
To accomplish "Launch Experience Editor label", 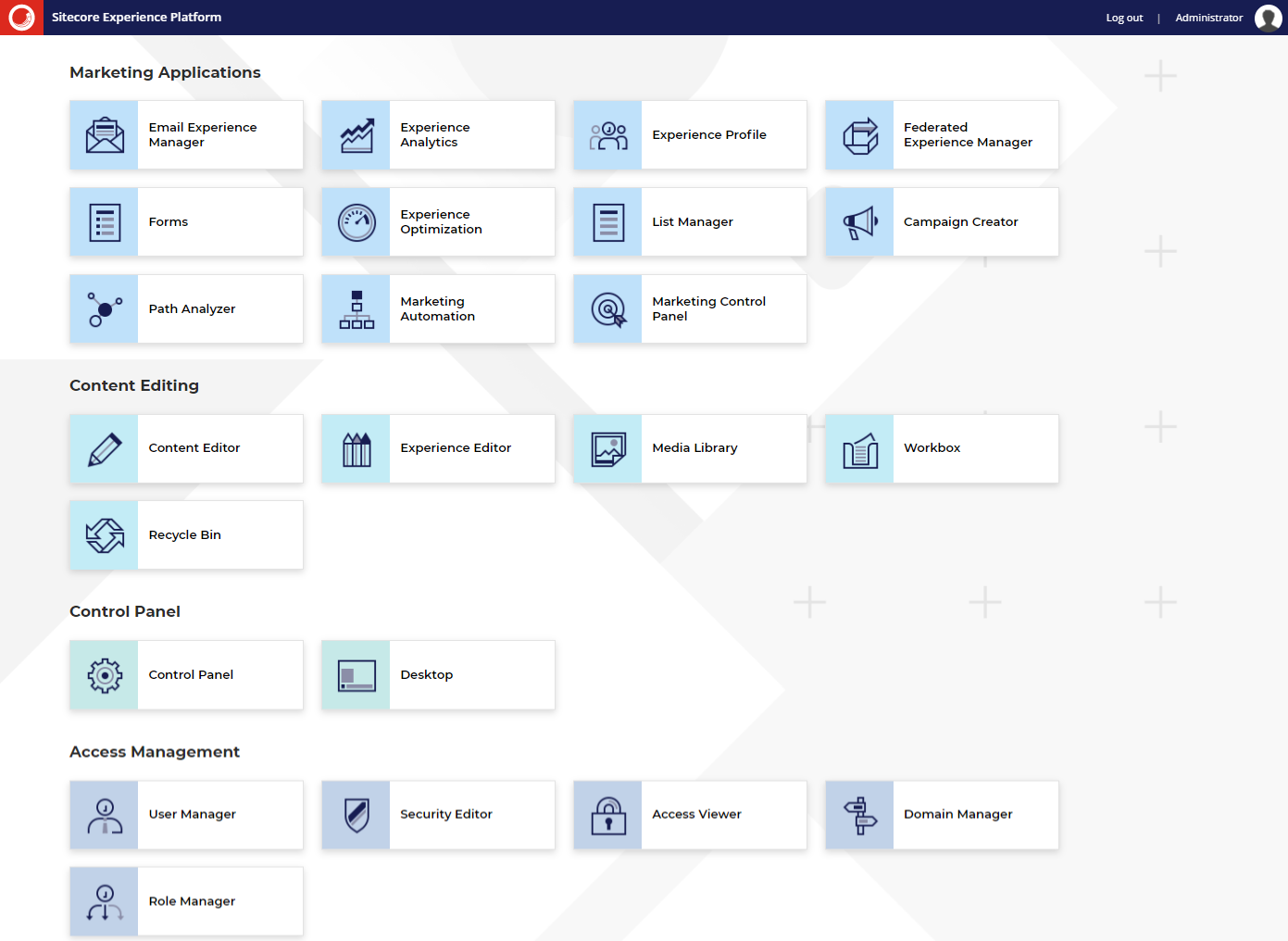I will 456,448.
